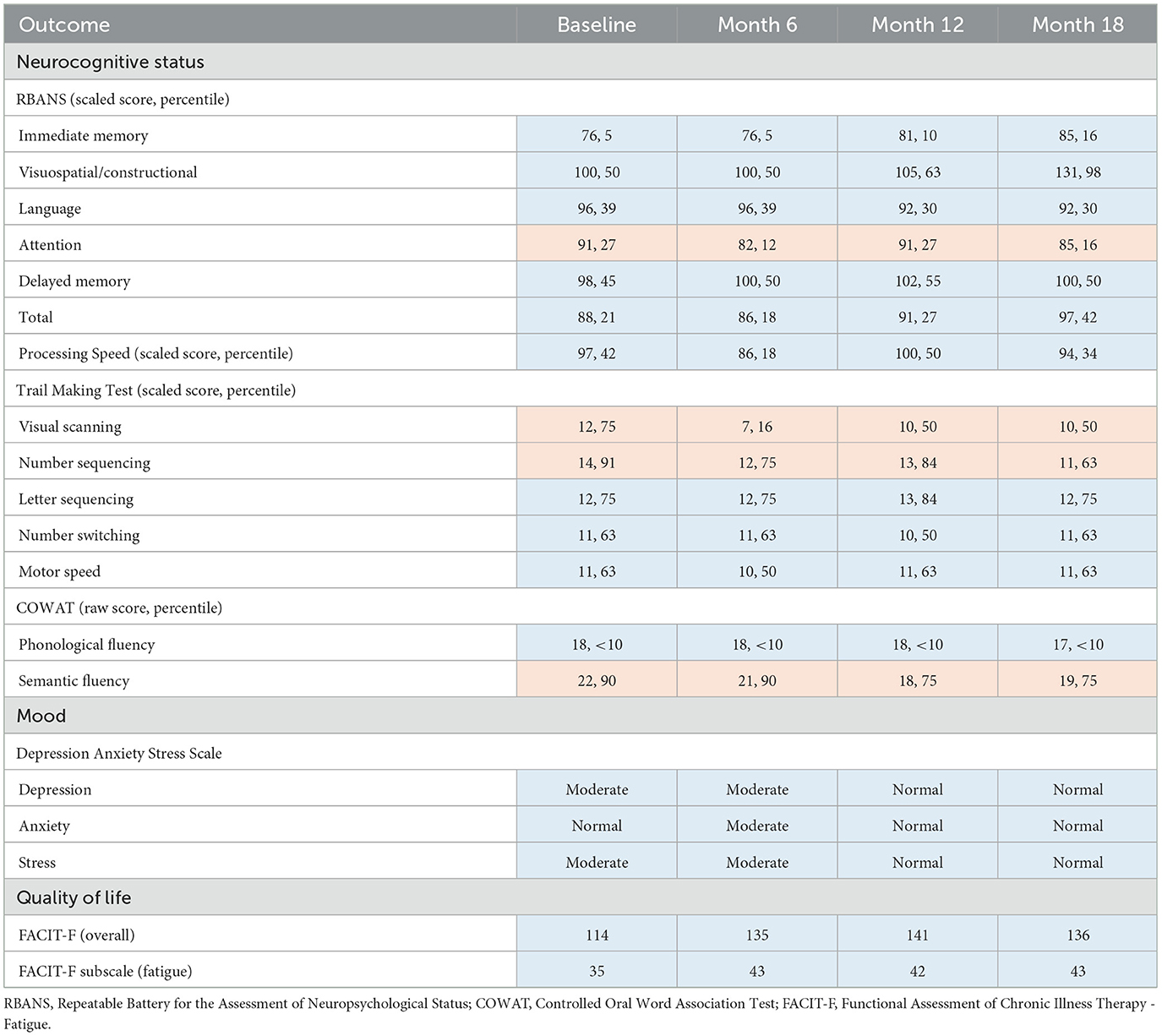Click Processing Speed Month 18 value 94, 34
The height and width of the screenshot is (1036, 1162).
[x=1078, y=354]
